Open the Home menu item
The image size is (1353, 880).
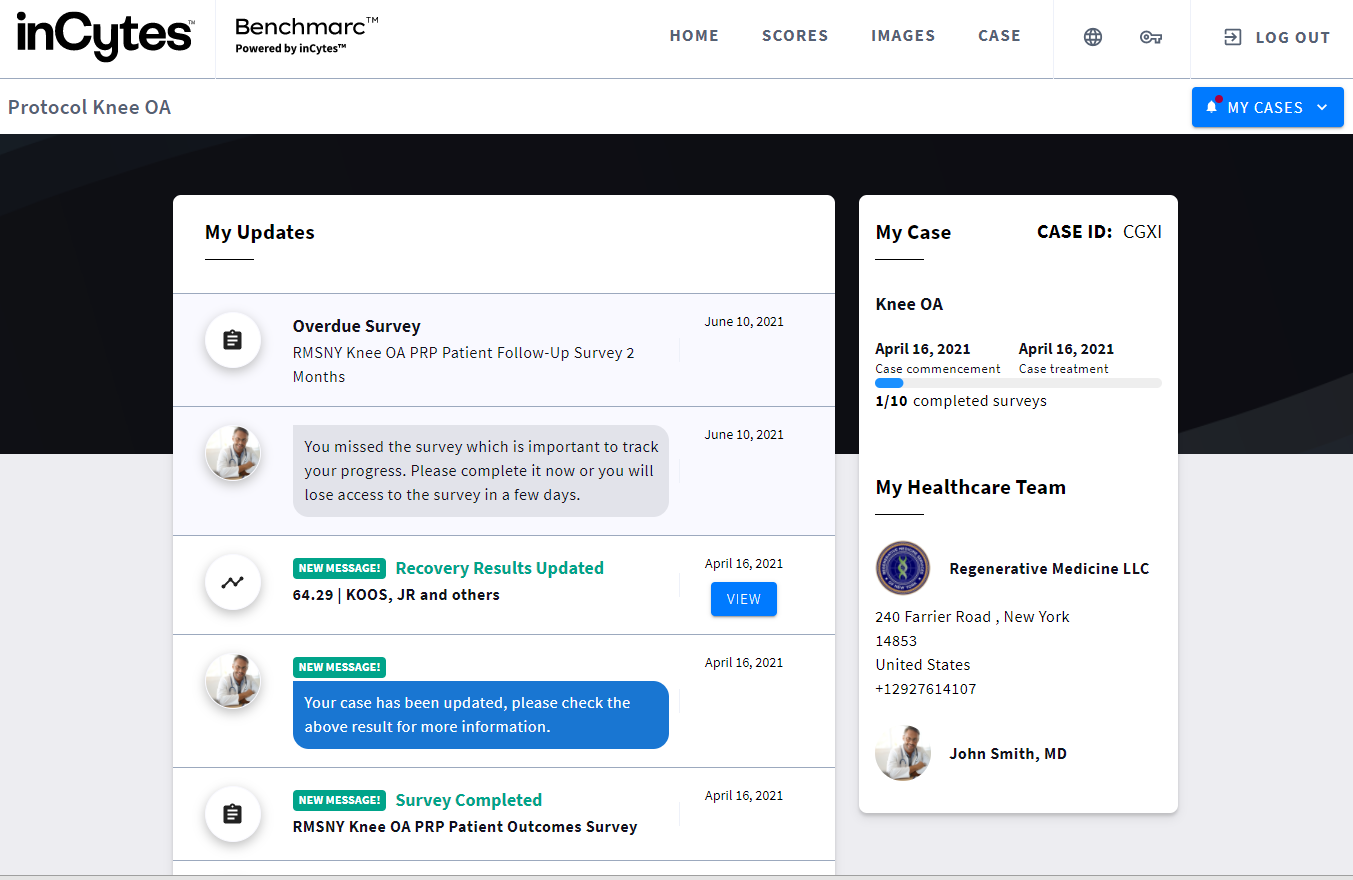694,36
